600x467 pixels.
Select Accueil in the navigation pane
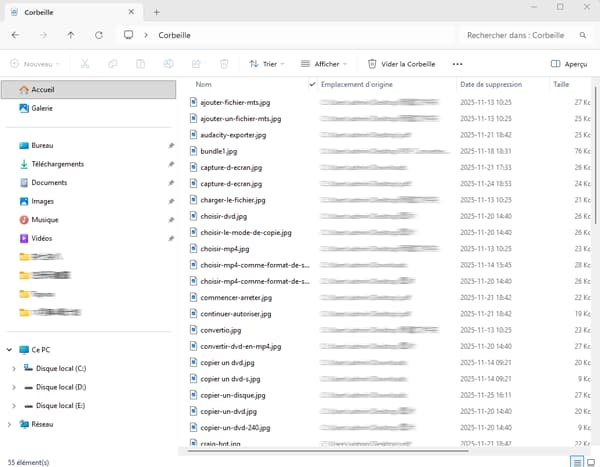[x=44, y=89]
